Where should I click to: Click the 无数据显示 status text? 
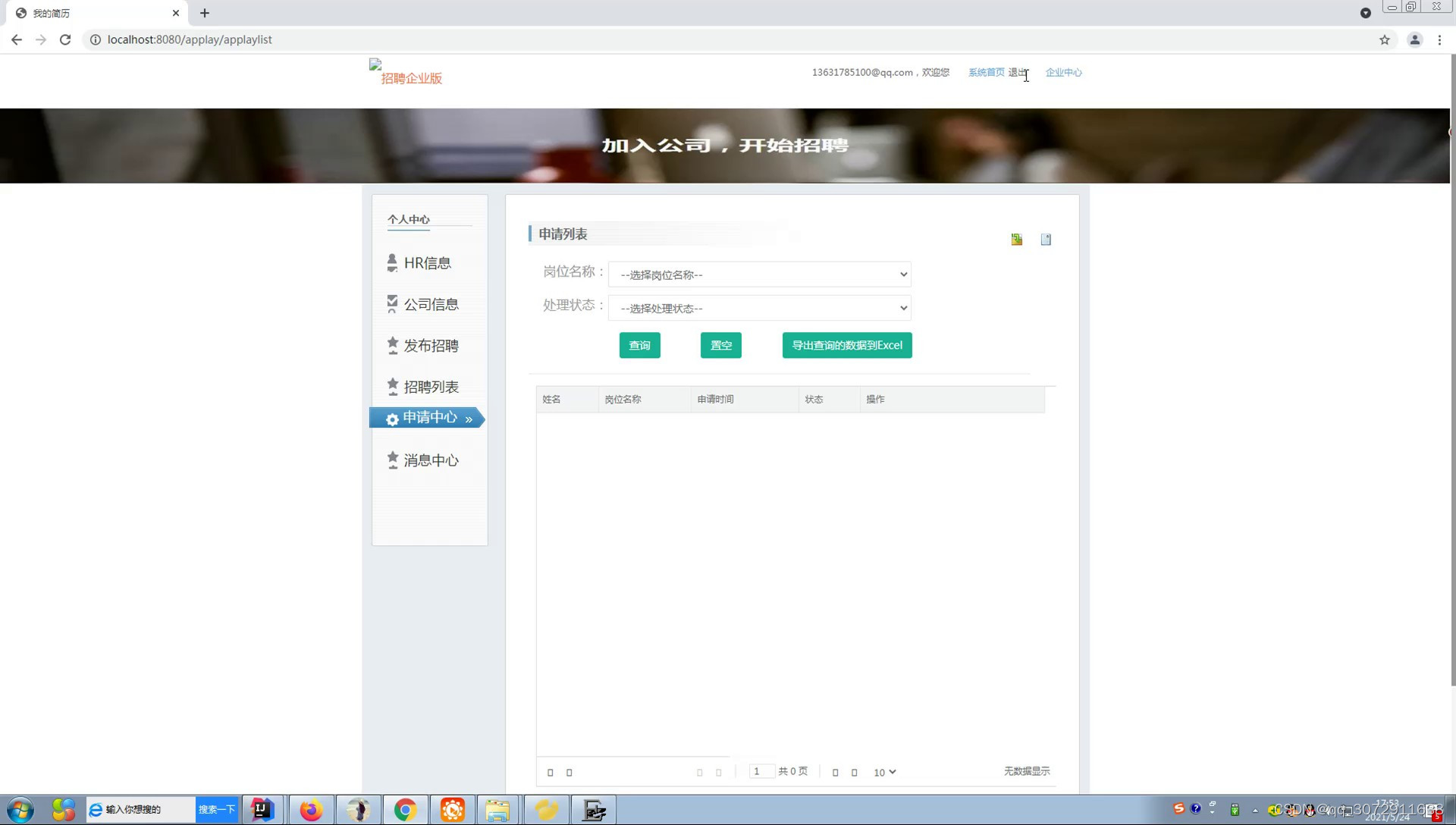[1027, 771]
